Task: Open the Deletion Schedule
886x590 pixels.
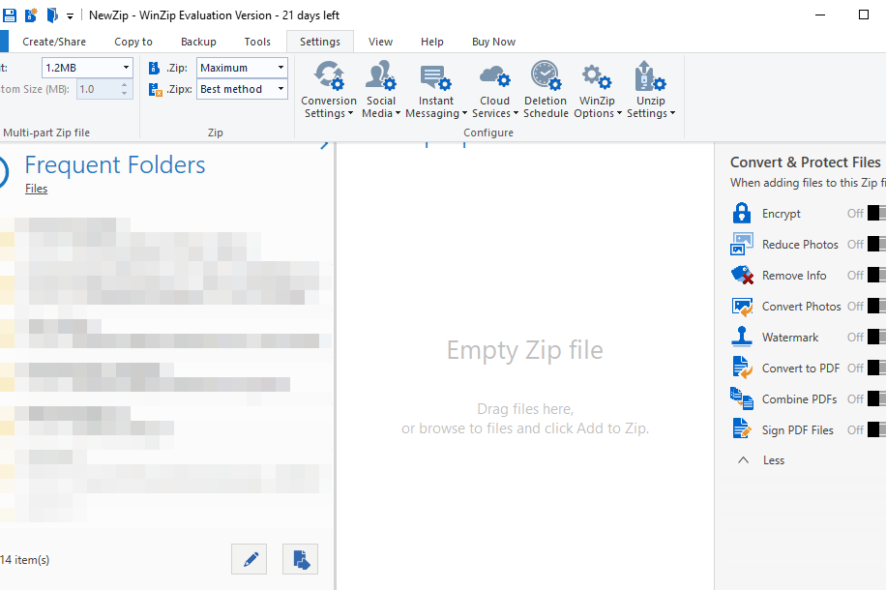Action: (545, 90)
